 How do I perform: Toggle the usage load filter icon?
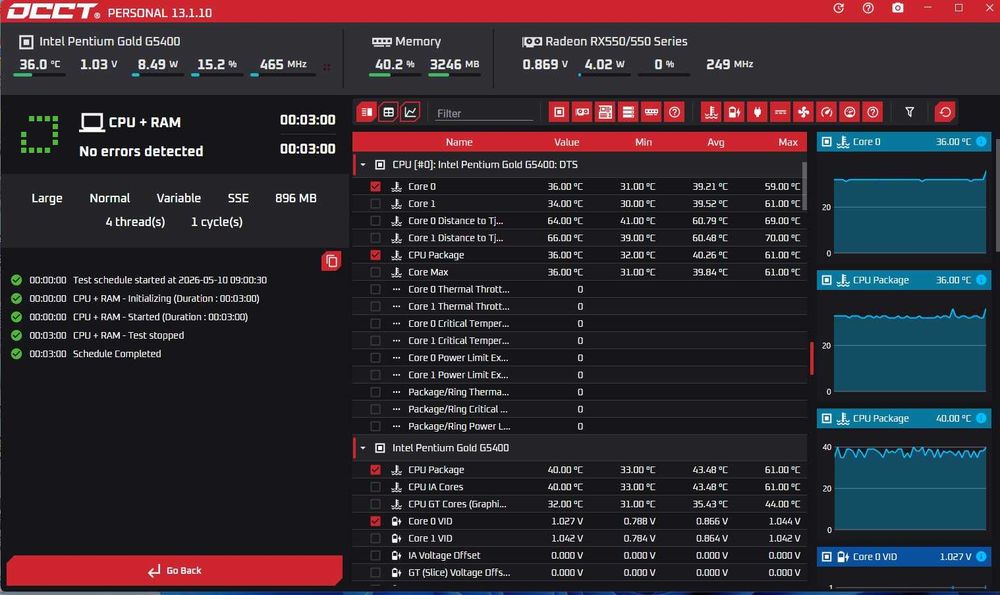tap(849, 112)
